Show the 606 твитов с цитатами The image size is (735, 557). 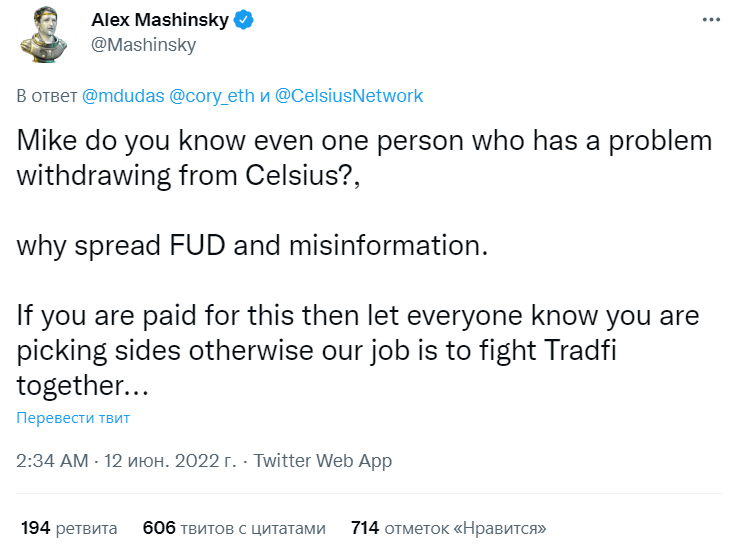[234, 527]
